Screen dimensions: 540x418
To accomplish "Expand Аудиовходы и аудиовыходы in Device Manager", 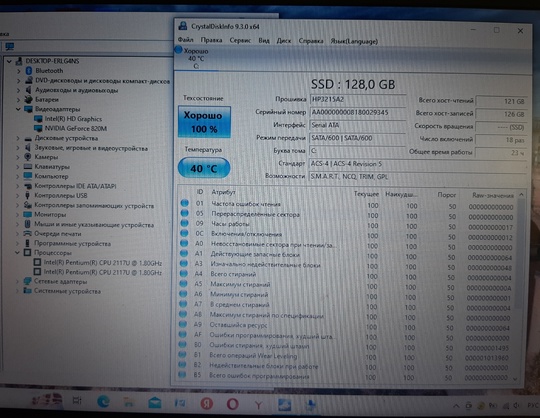I will pos(19,90).
